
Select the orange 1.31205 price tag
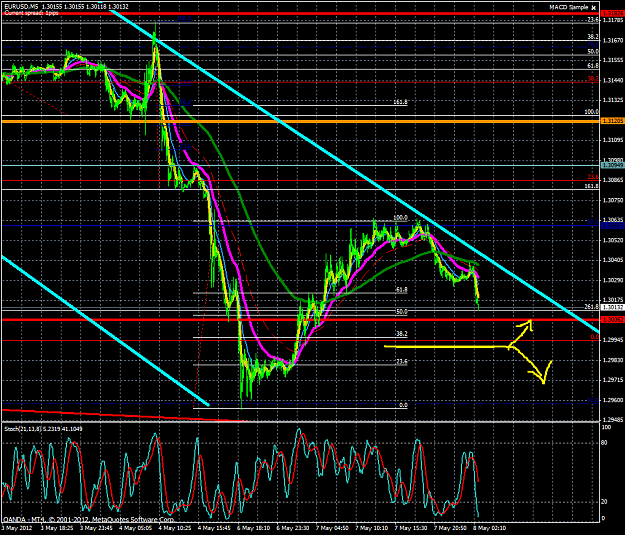[x=612, y=121]
